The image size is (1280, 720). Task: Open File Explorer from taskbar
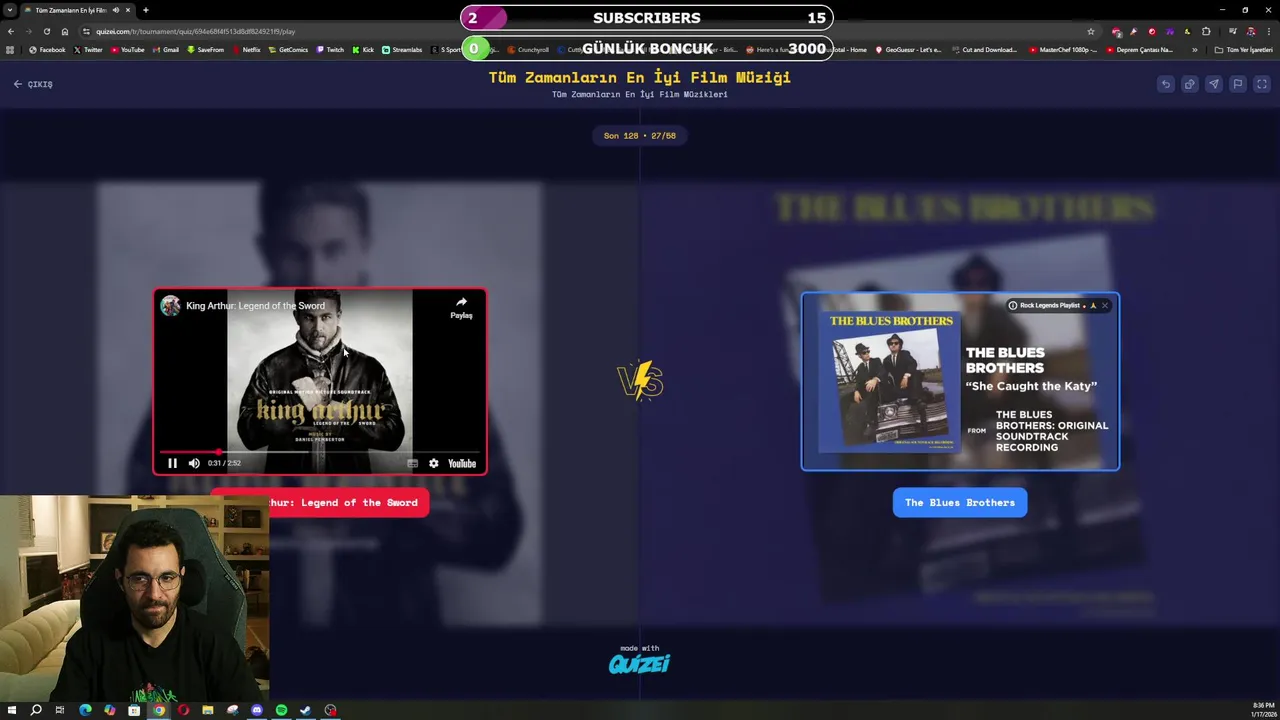click(x=208, y=710)
